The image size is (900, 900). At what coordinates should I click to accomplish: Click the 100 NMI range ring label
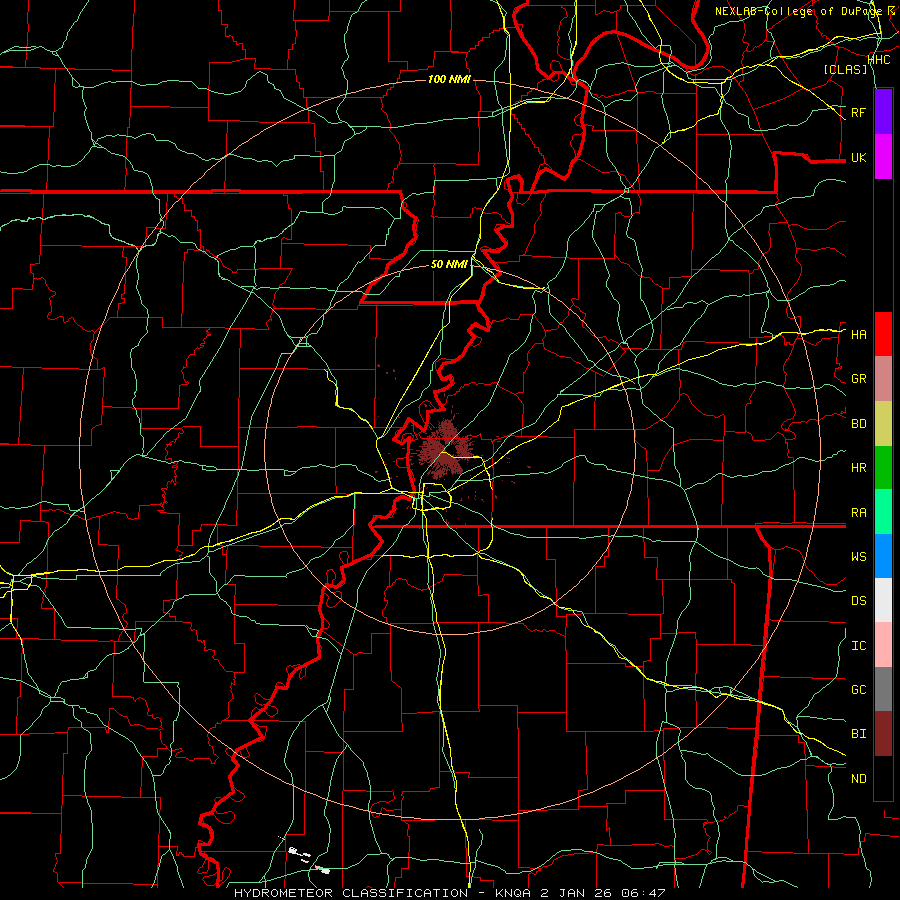coord(449,79)
